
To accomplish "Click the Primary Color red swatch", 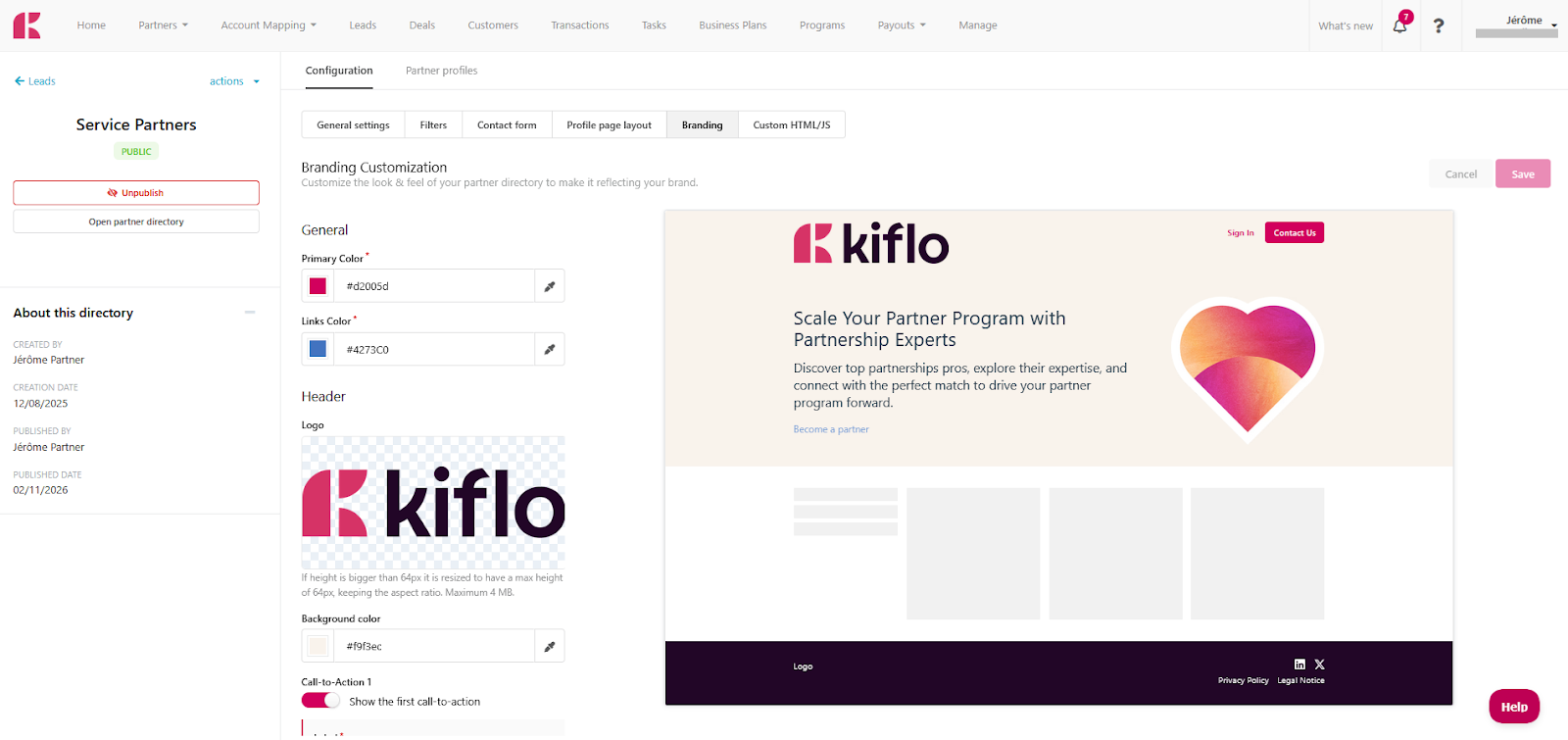I will tap(318, 286).
